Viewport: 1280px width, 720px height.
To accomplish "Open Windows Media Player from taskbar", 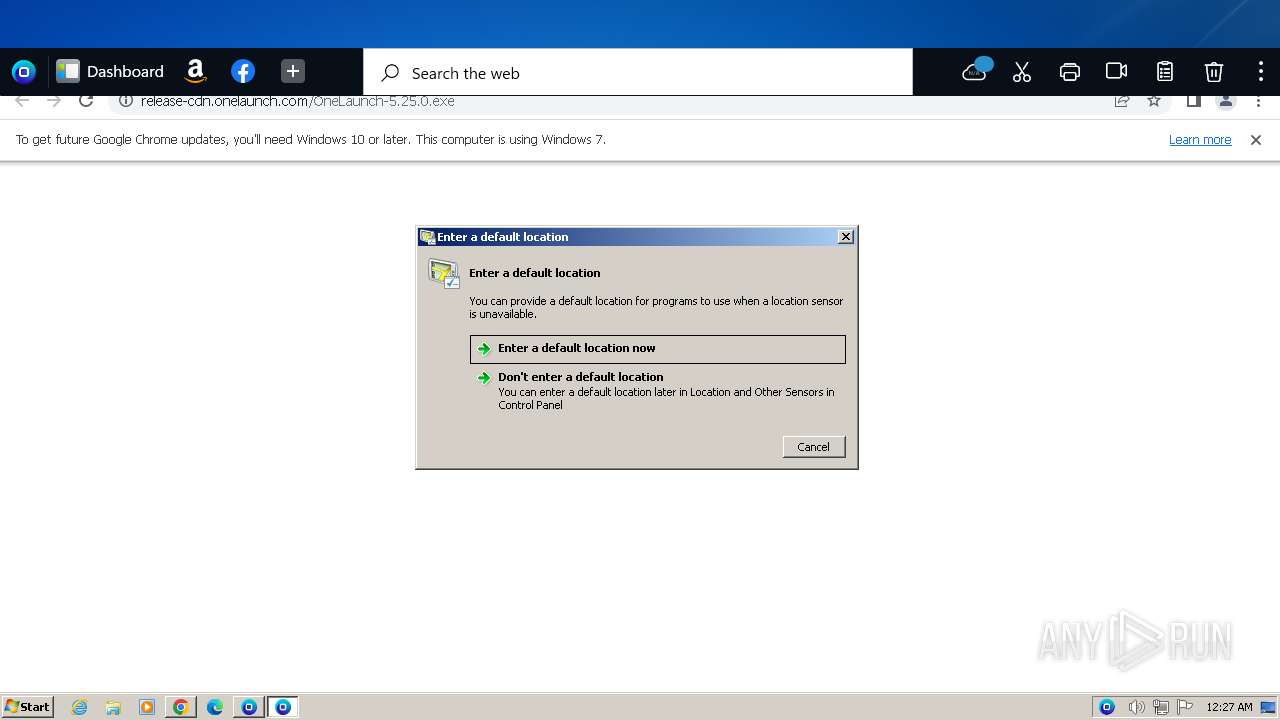I will (x=147, y=707).
